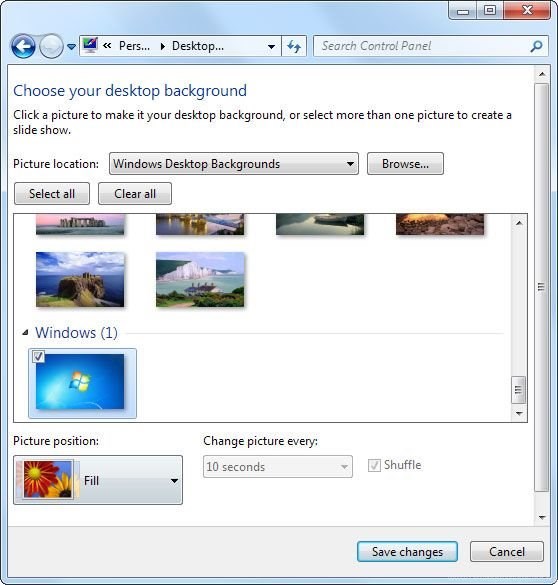Click the control panel icon in the address bar
The width and height of the screenshot is (558, 585).
pos(90,46)
